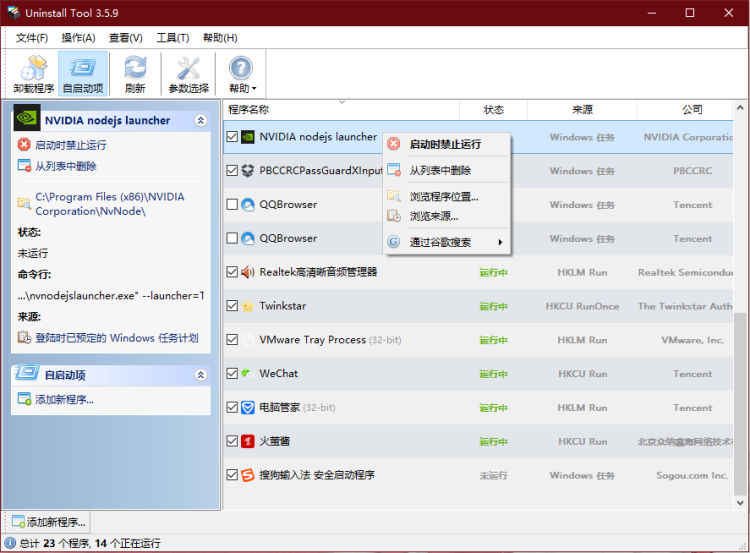
Task: Choose 从列表中删除 in the context menu
Action: point(447,170)
